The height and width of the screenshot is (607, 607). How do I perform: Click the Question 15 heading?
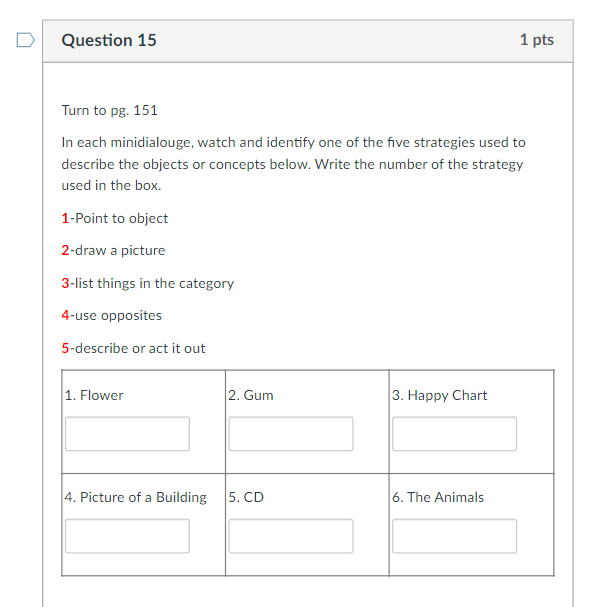pos(109,40)
